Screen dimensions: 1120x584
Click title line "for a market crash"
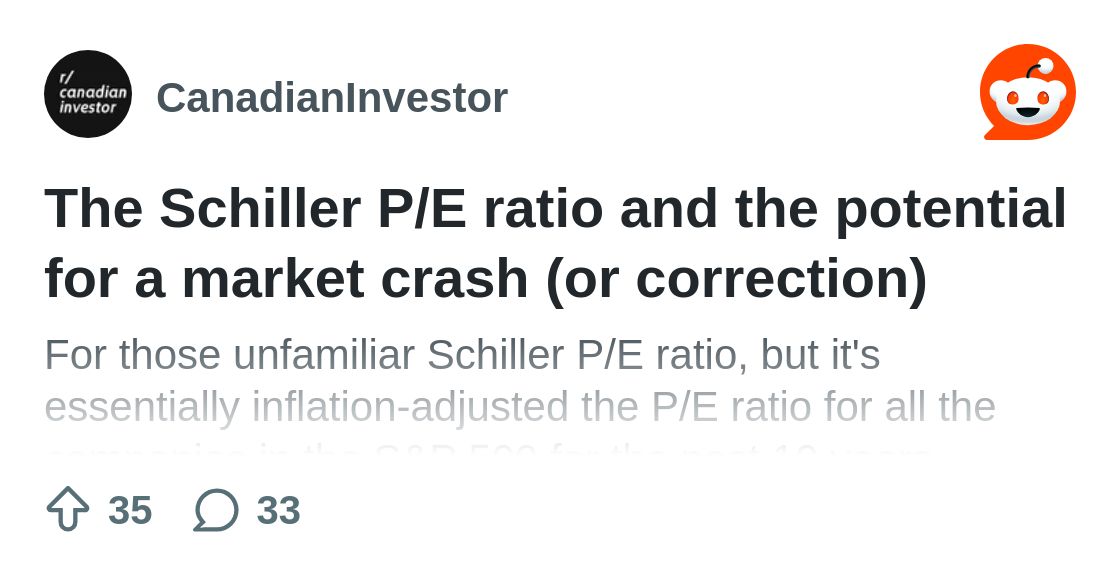(284, 279)
